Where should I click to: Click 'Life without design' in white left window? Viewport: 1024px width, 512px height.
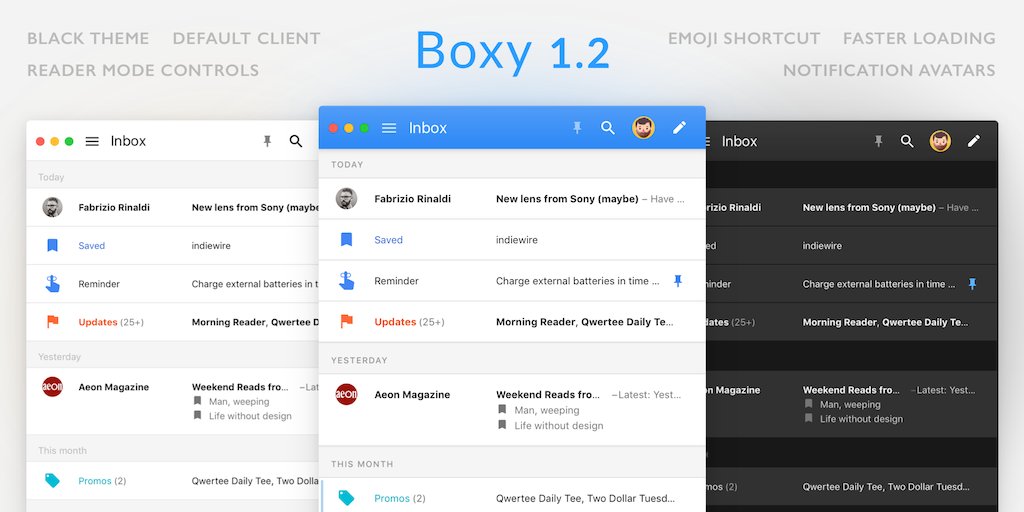click(250, 416)
